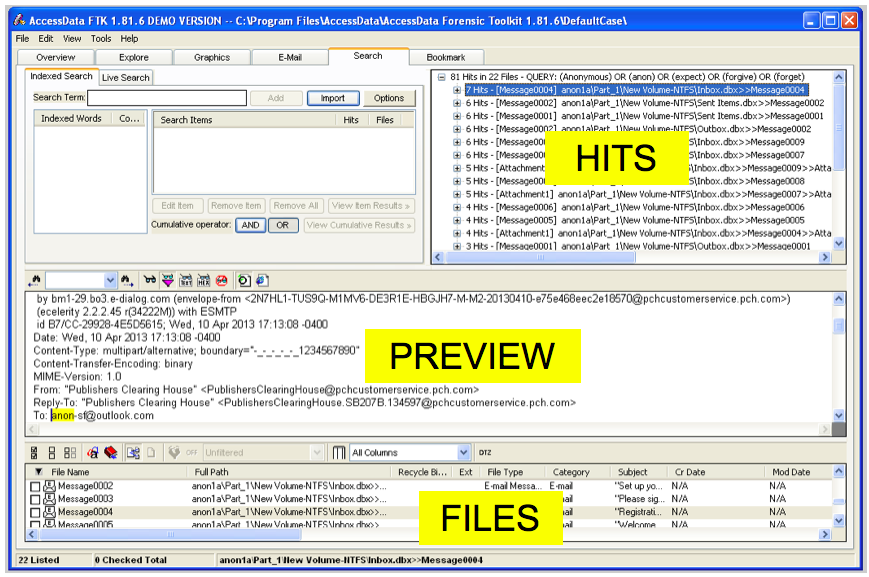Viewport: 869px width, 577px height.
Task: Click the red disable viewer icon
Action: point(222,280)
